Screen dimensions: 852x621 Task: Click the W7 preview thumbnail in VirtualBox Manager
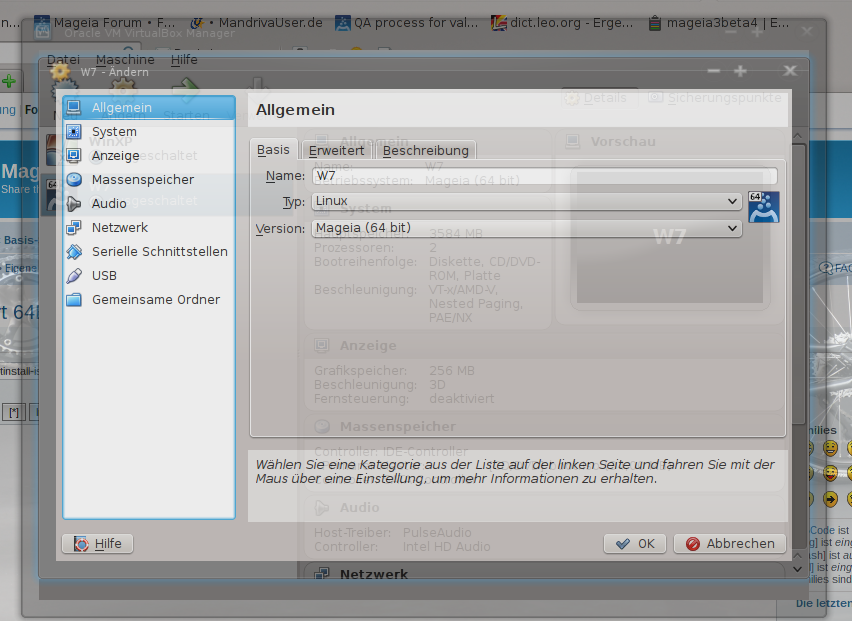point(670,237)
